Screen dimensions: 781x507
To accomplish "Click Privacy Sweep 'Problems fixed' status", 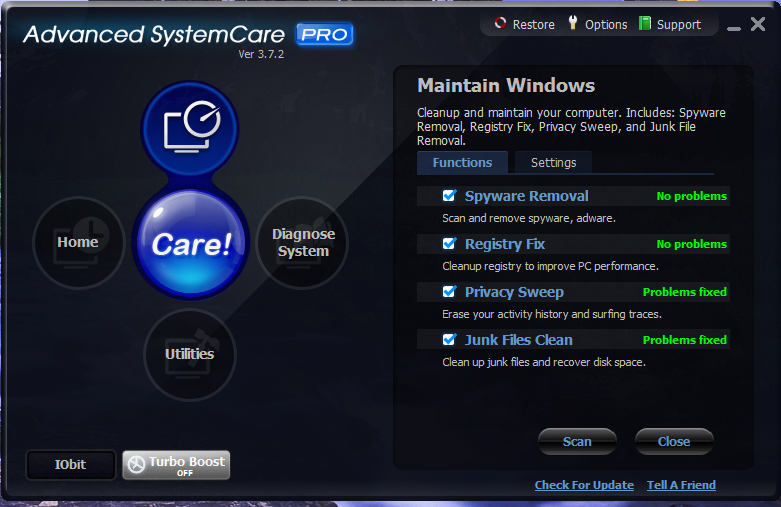I will pos(684,292).
